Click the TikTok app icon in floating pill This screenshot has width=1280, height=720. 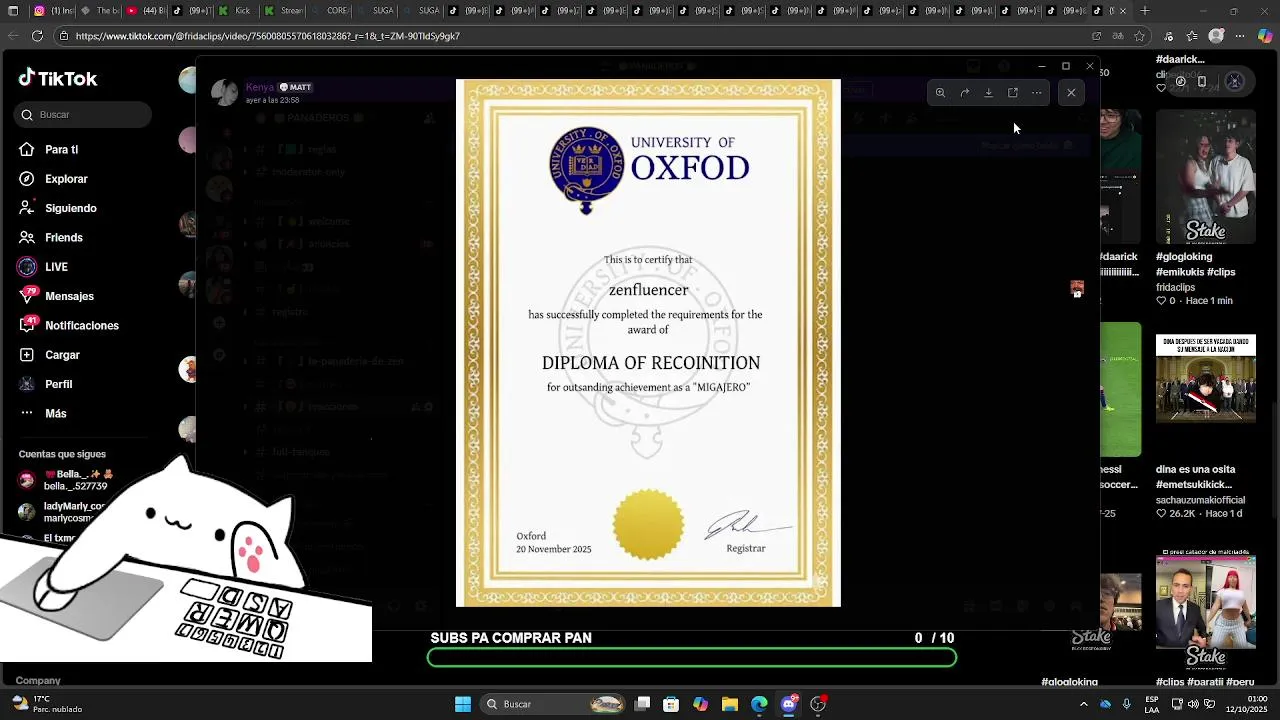(1180, 81)
